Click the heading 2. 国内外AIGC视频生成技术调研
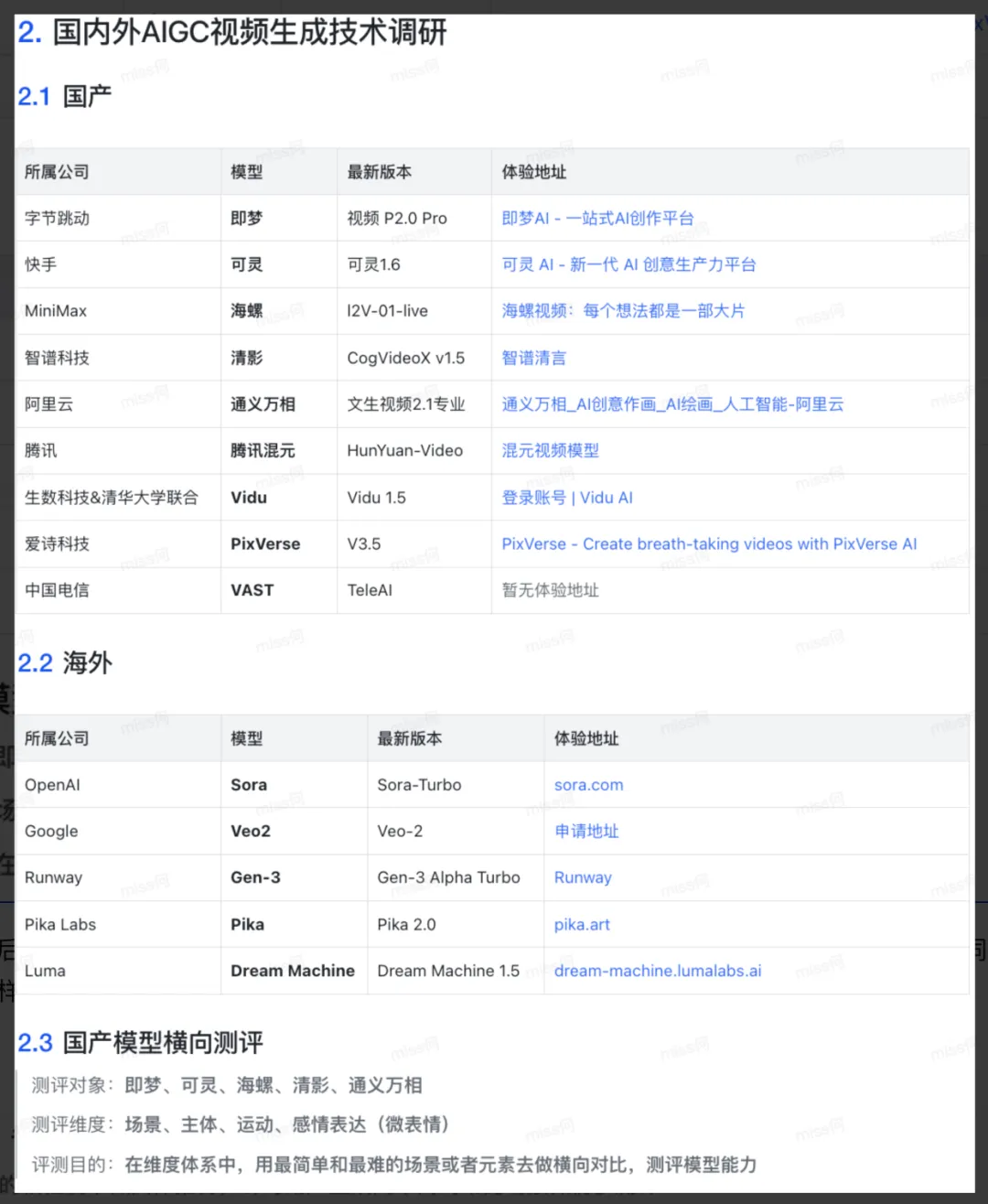The width and height of the screenshot is (988, 1204). point(232,33)
